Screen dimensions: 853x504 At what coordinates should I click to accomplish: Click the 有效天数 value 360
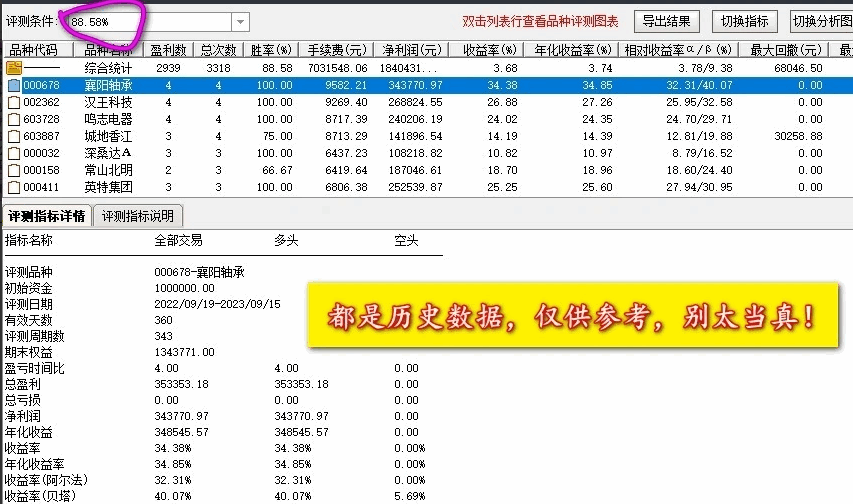coord(163,320)
